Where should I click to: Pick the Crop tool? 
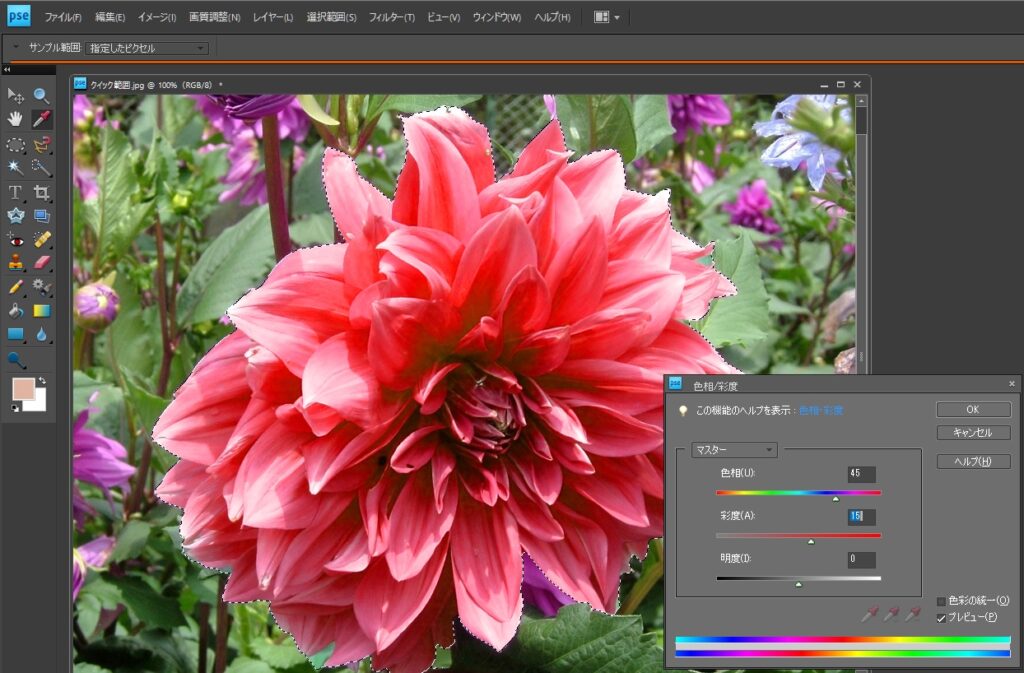tap(42, 191)
